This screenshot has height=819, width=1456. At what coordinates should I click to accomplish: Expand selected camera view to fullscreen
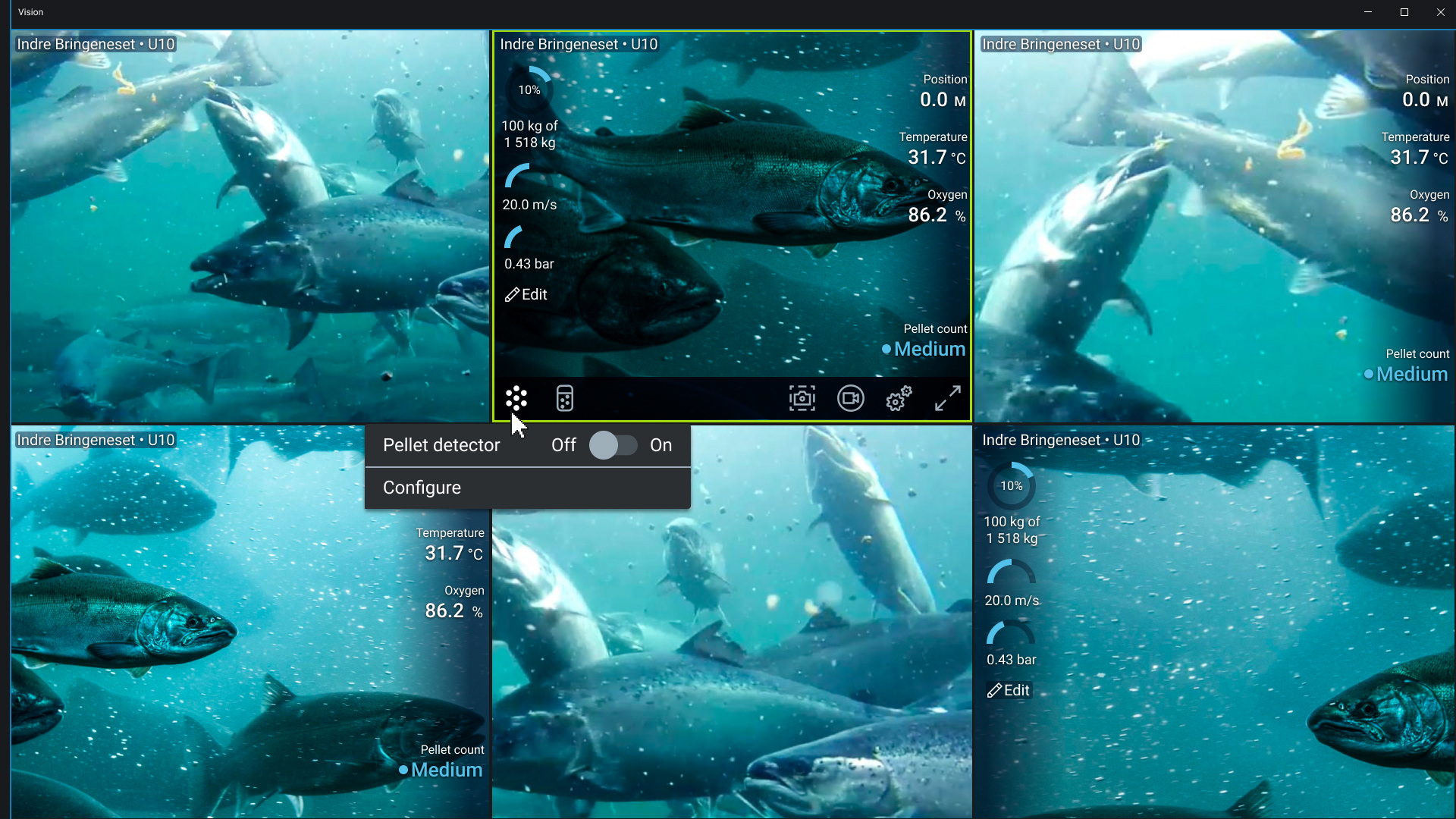click(x=947, y=398)
